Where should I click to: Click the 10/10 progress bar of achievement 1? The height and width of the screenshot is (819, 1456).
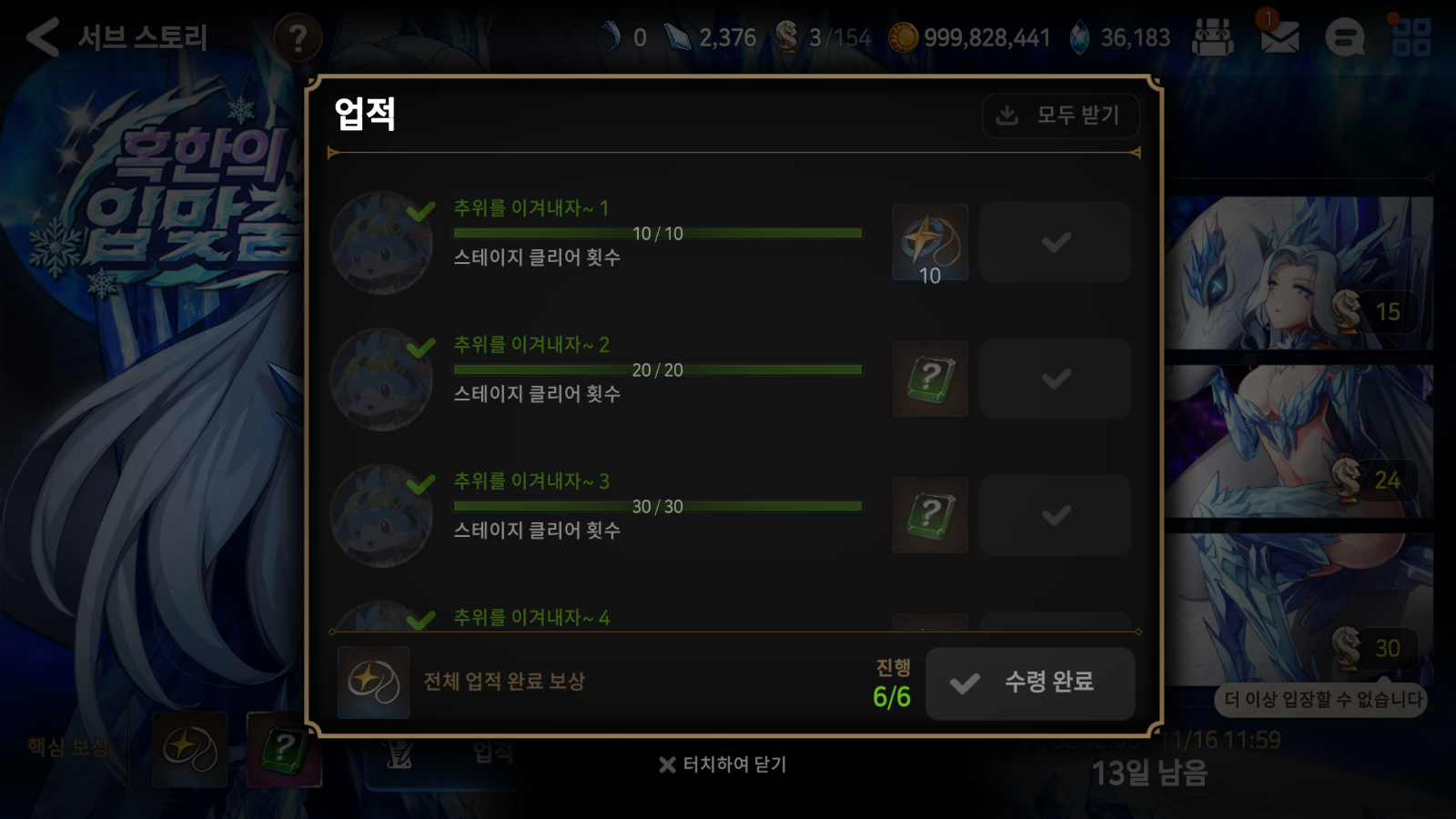coord(658,234)
